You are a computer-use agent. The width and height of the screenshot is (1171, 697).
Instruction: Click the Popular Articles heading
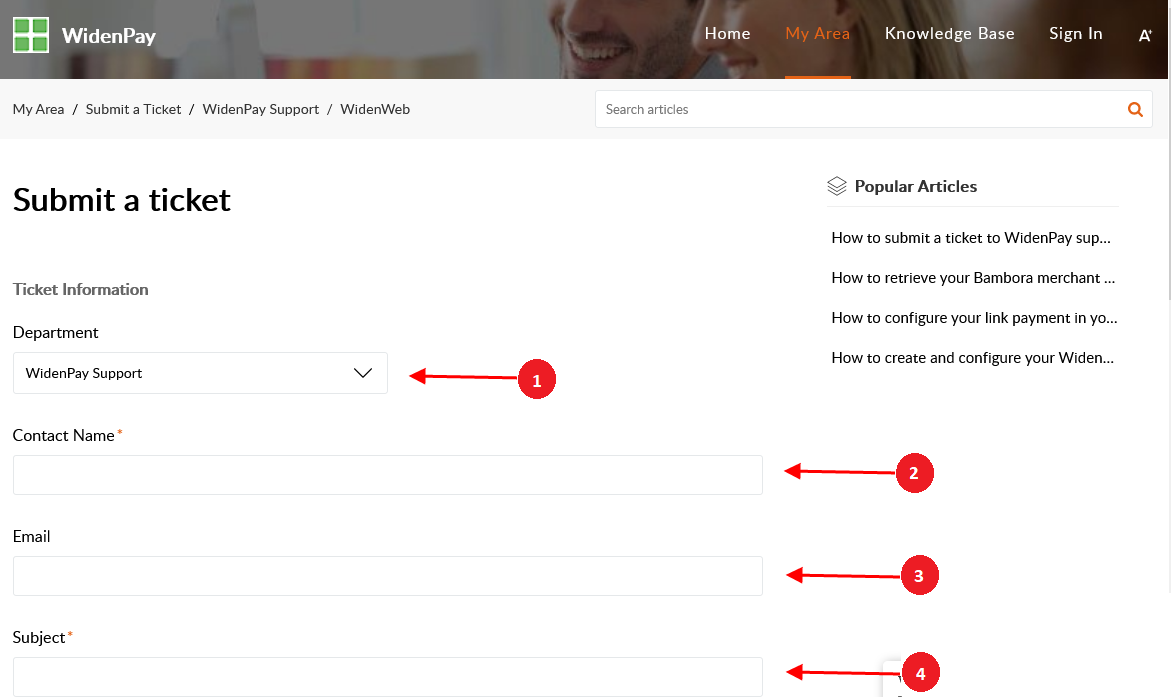[916, 186]
